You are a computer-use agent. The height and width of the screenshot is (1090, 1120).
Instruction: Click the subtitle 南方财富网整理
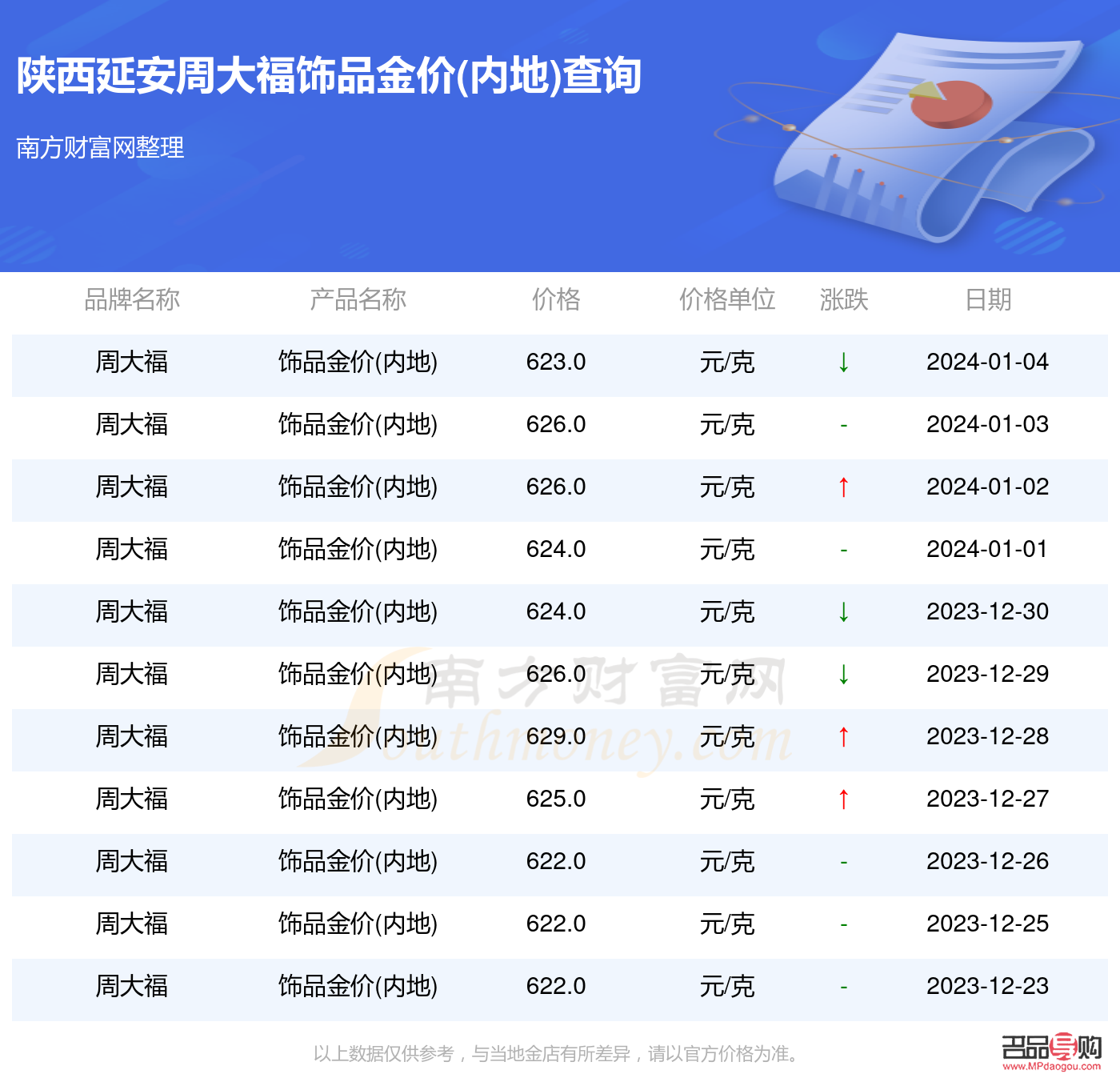click(100, 147)
